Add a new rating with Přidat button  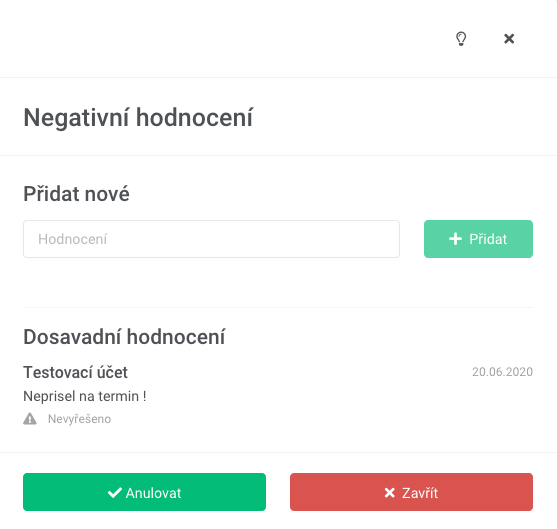click(478, 239)
